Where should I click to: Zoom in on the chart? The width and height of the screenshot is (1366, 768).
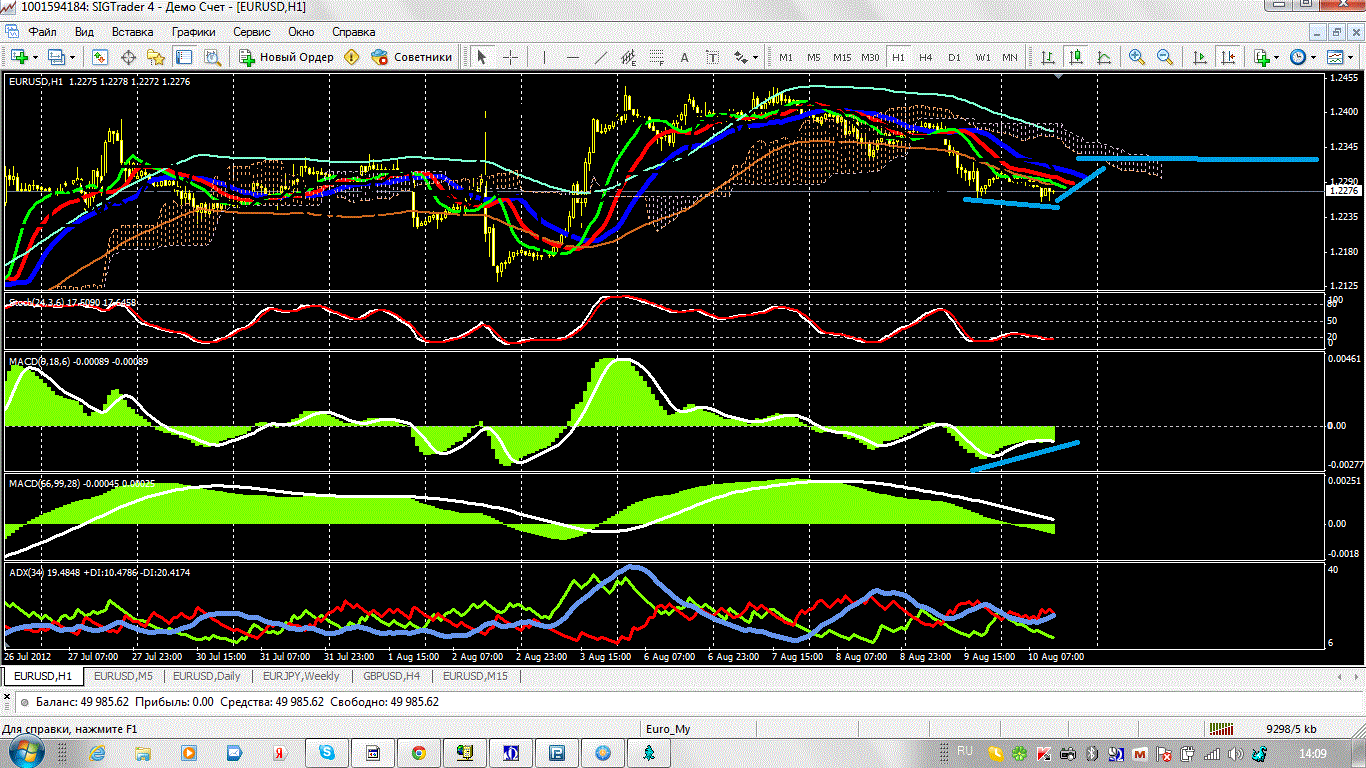1137,57
